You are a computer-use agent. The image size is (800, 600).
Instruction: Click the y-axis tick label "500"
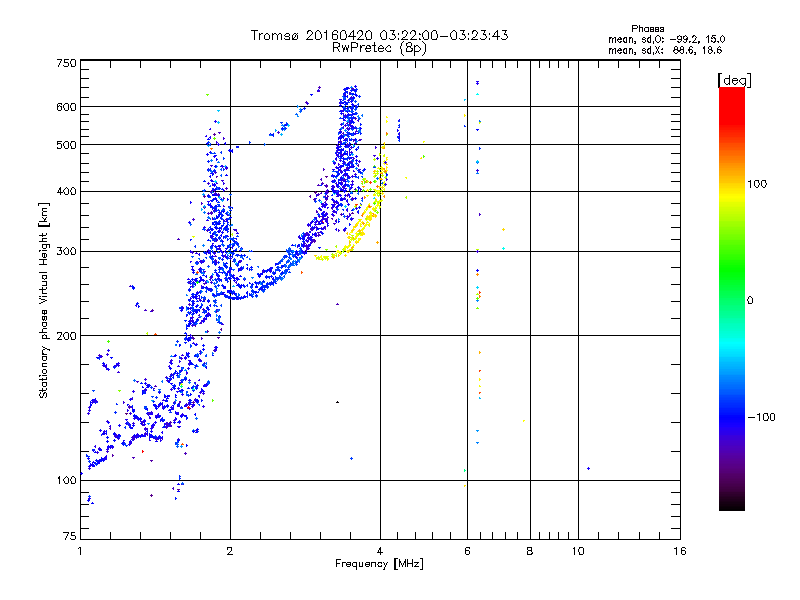coord(66,145)
